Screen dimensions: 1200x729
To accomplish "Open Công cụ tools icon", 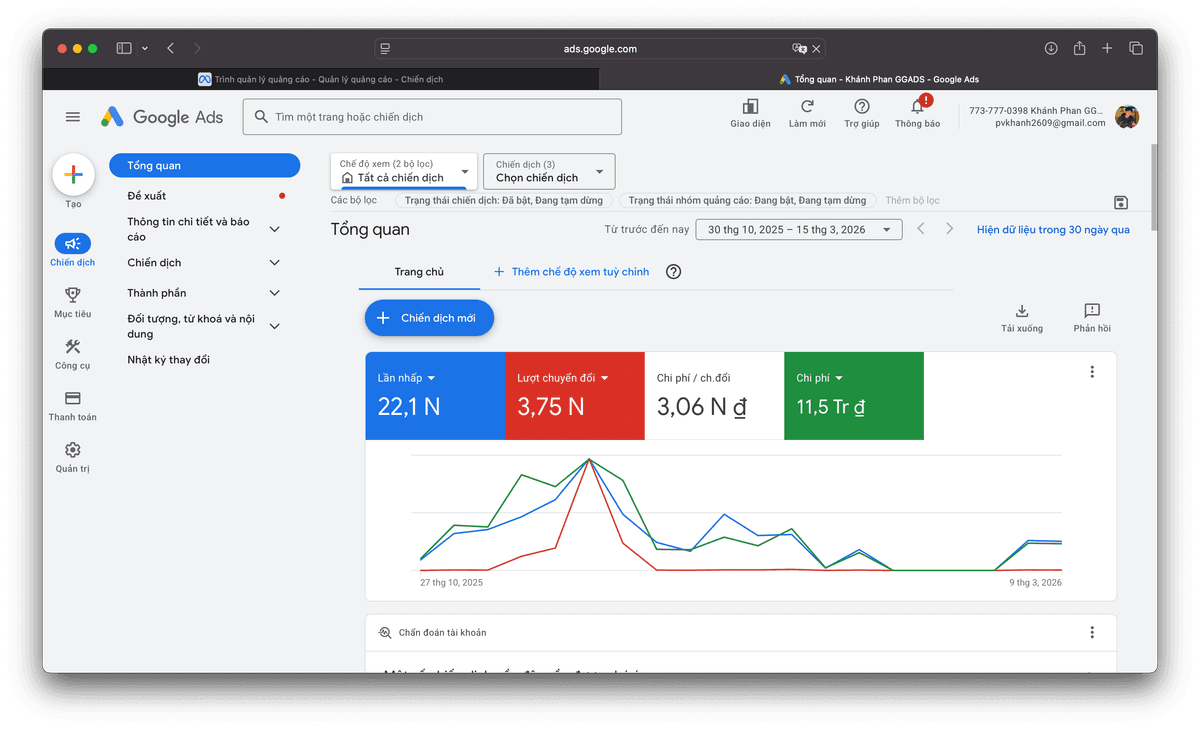I will (x=73, y=347).
